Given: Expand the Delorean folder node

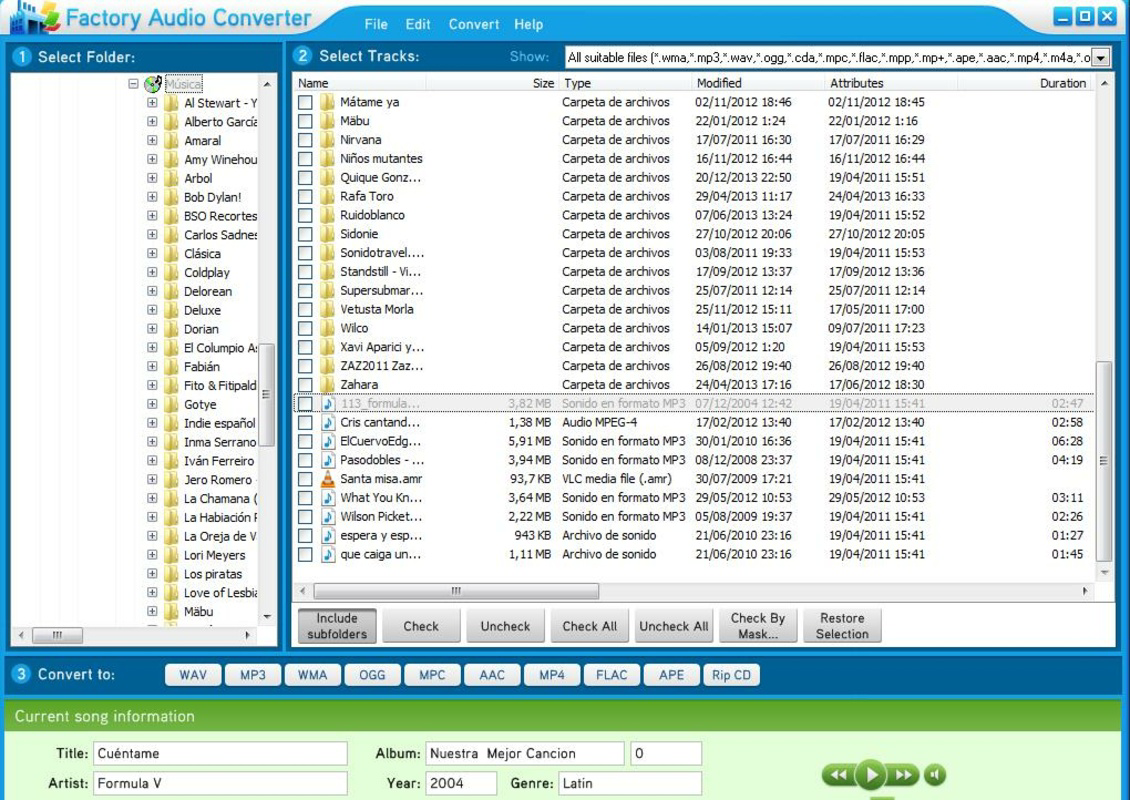Looking at the screenshot, I should coord(152,291).
